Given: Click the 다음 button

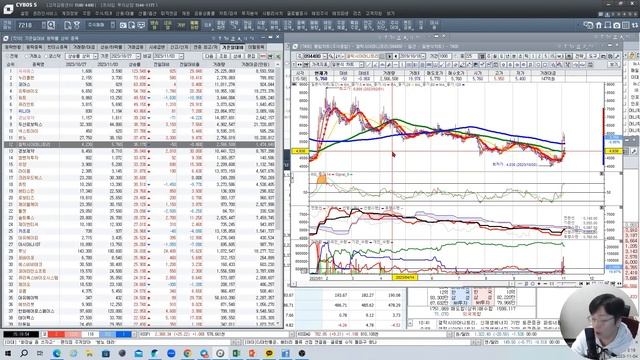Looking at the screenshot, I should point(209,56).
